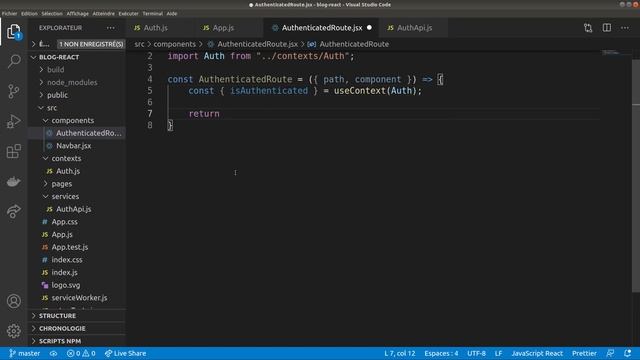Click the components breadcrumb segment
This screenshot has height=360, width=640.
pyautogui.click(x=174, y=44)
